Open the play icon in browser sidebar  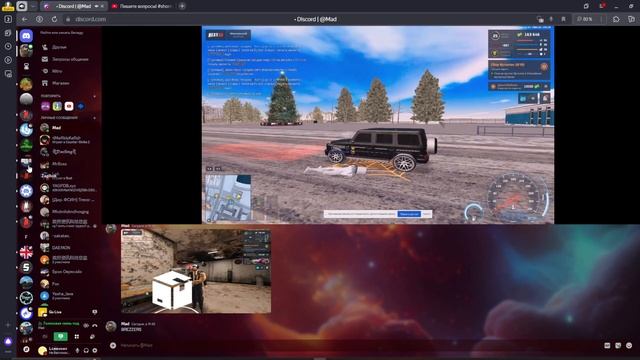point(8,60)
